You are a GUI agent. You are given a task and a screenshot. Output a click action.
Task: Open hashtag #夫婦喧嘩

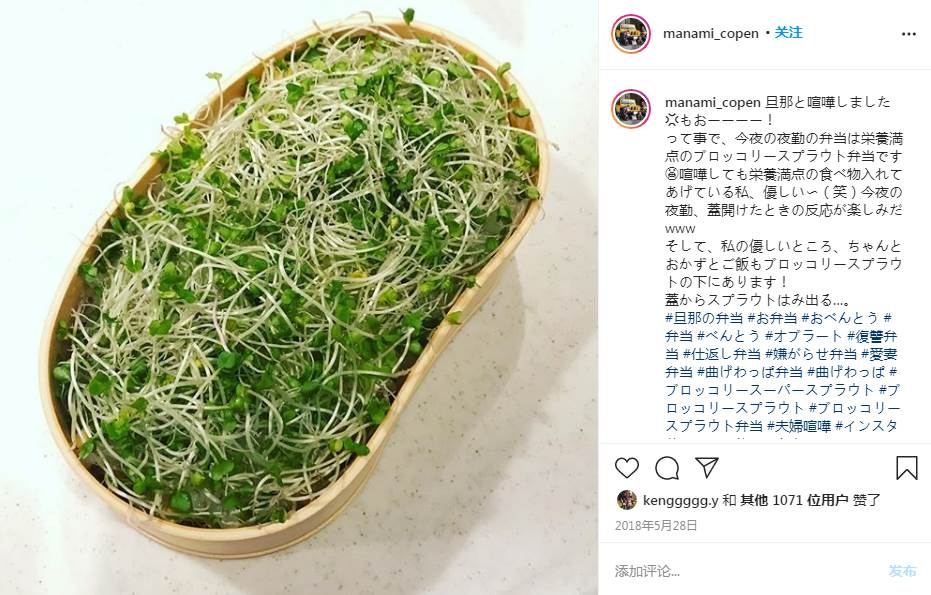pyautogui.click(x=799, y=426)
